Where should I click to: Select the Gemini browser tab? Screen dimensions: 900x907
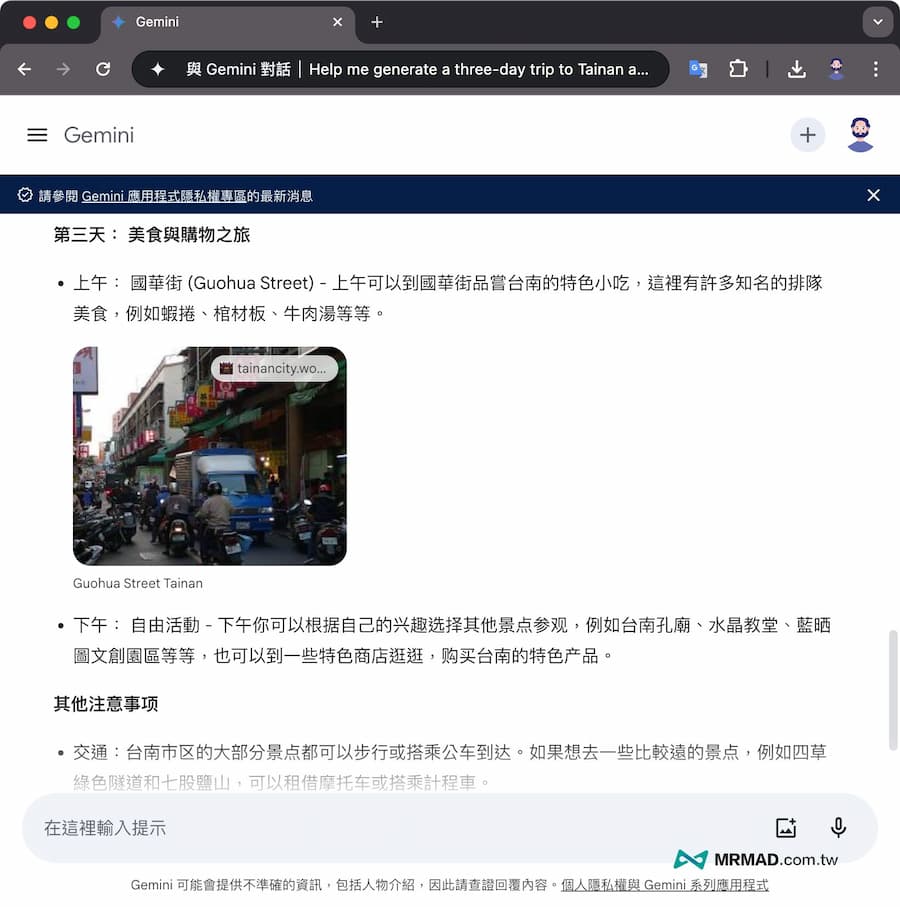(x=228, y=23)
